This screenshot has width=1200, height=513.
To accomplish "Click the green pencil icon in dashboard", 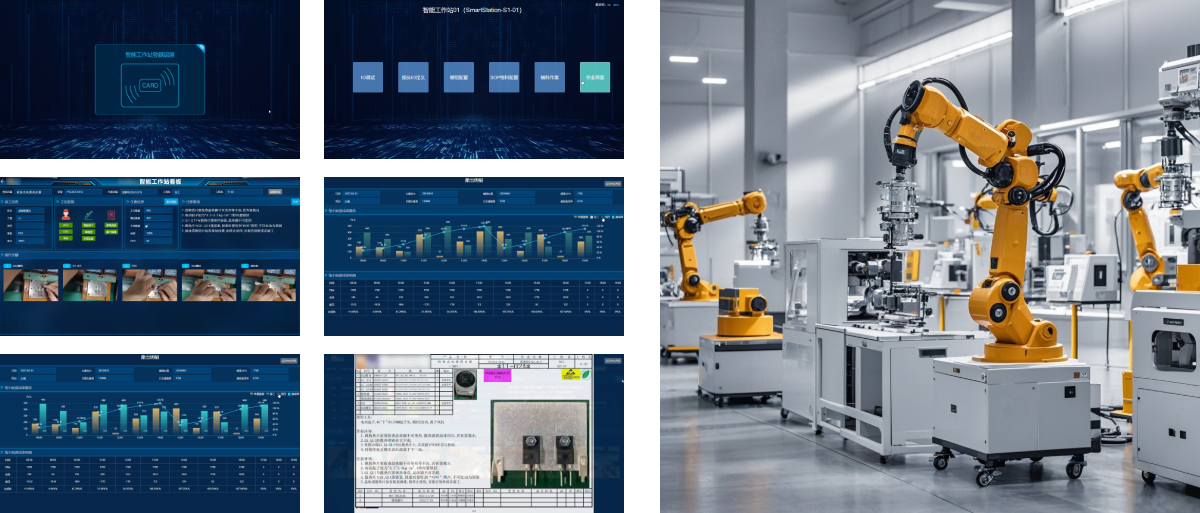I will click(88, 213).
